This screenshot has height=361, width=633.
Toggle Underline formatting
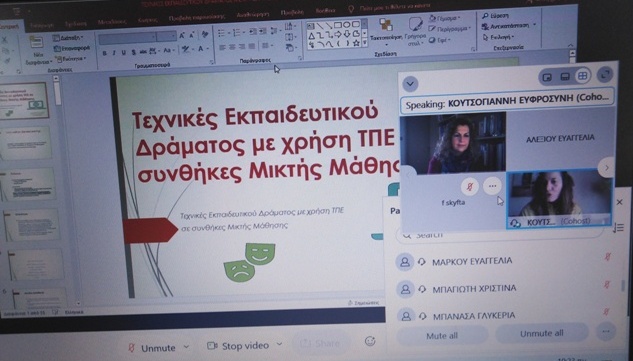tap(124, 52)
